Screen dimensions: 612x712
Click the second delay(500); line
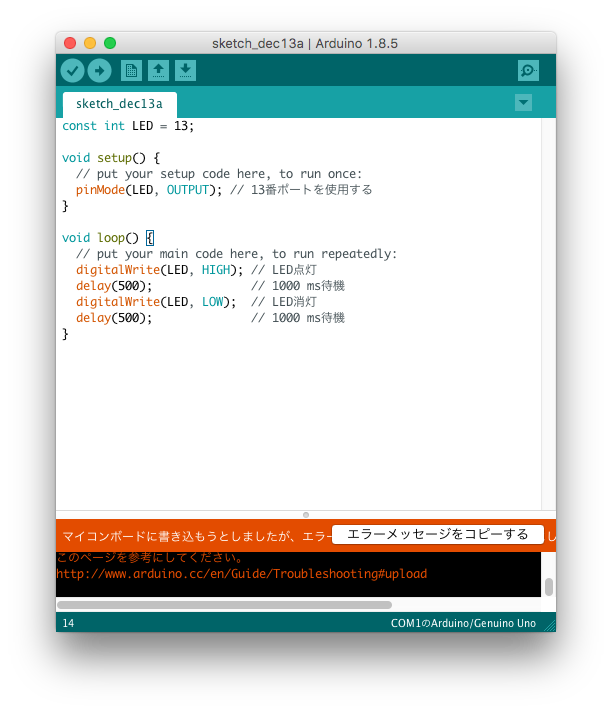[x=114, y=318]
